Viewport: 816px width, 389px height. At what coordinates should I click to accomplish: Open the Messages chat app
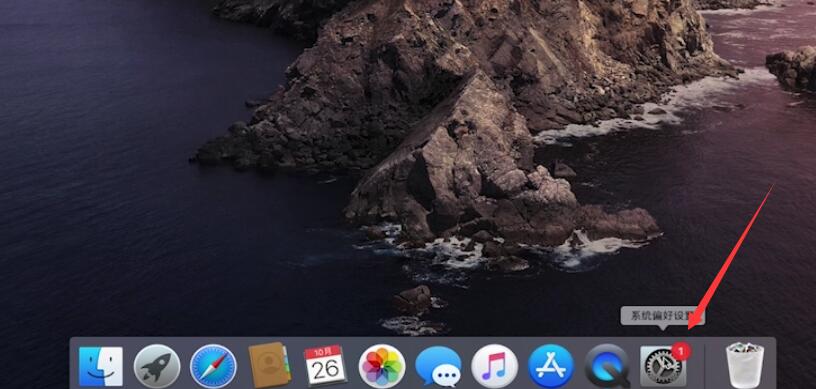(x=438, y=366)
